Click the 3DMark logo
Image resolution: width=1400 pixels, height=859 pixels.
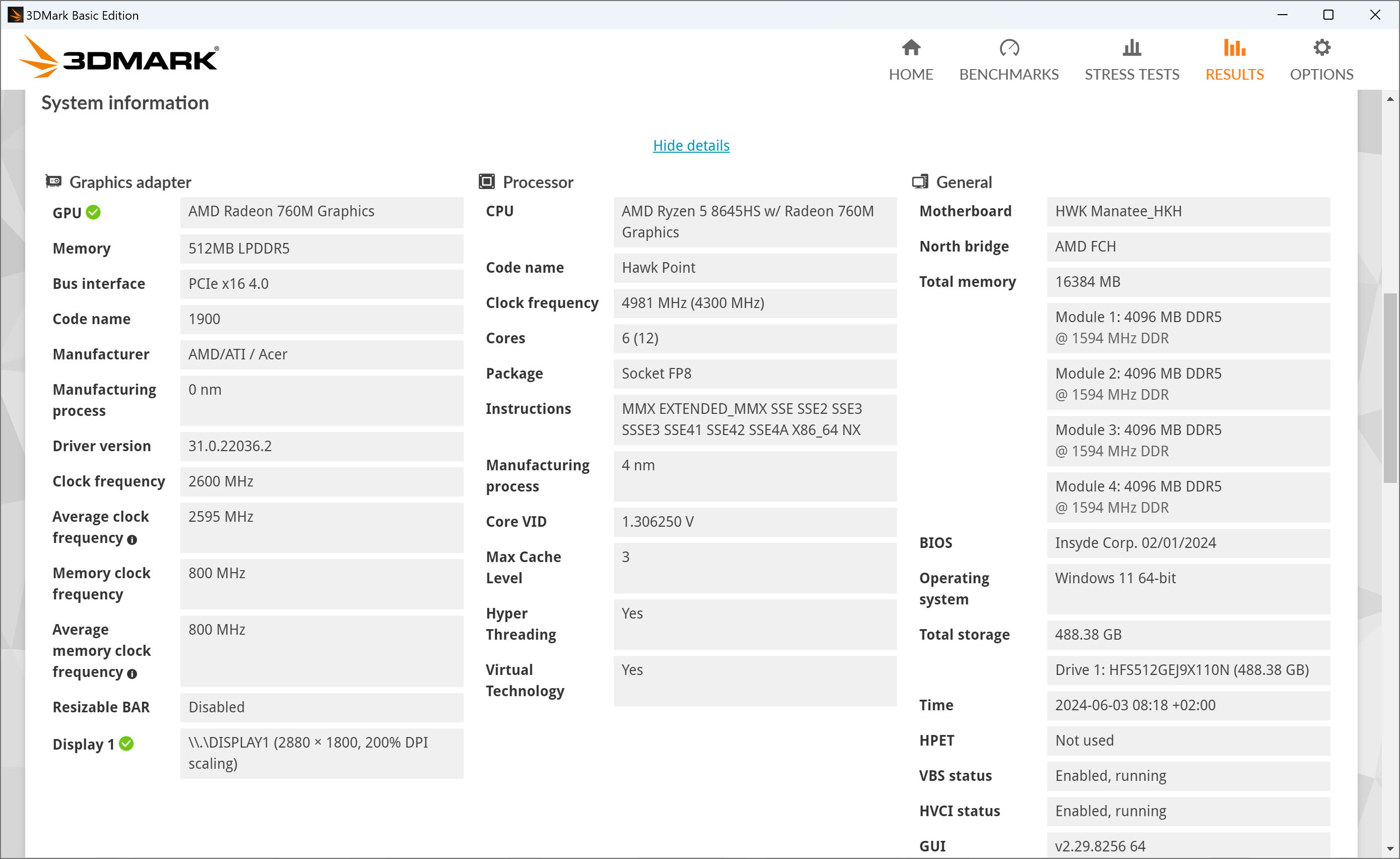(118, 57)
